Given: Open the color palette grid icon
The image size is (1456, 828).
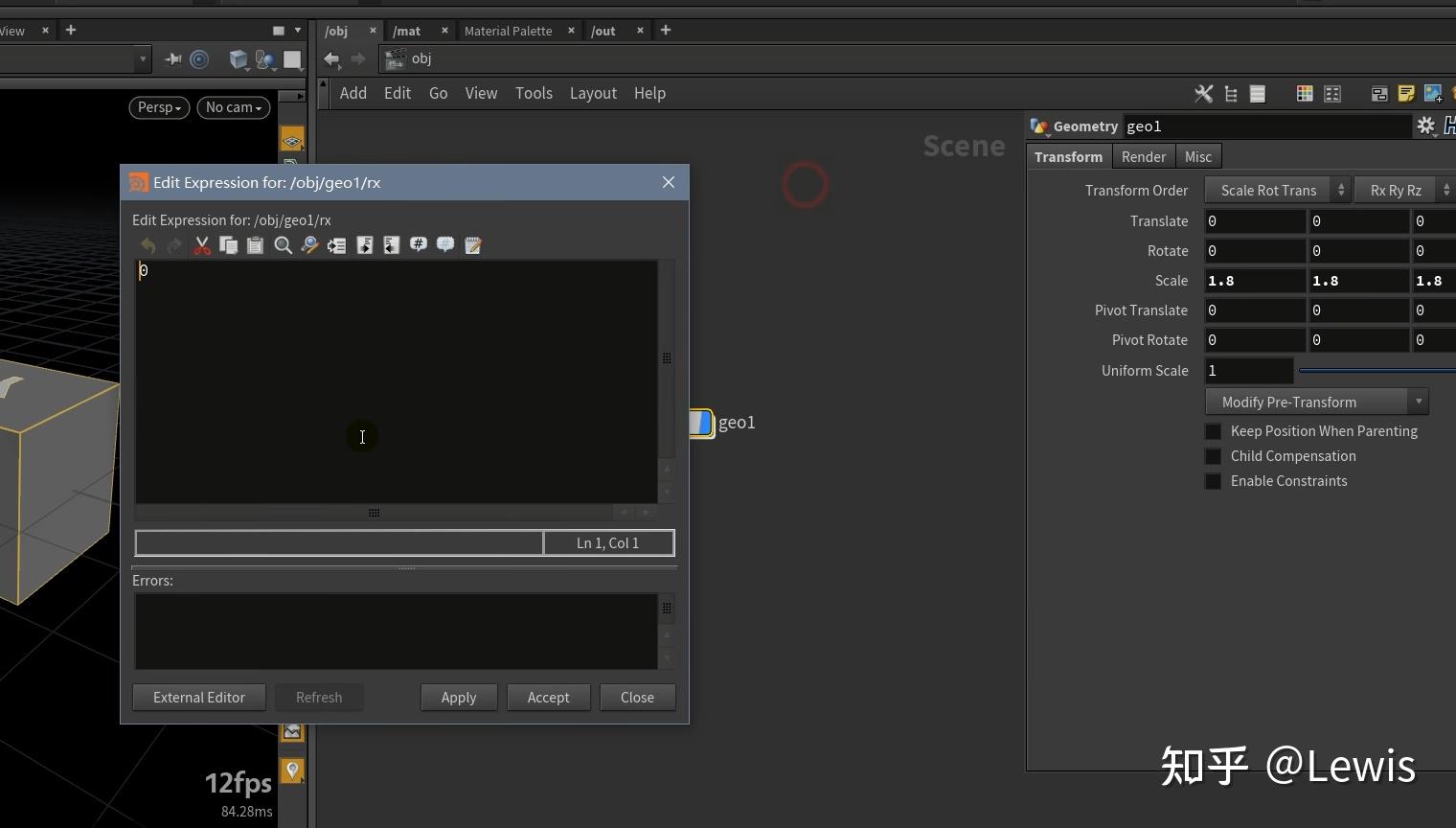Looking at the screenshot, I should click(1304, 93).
